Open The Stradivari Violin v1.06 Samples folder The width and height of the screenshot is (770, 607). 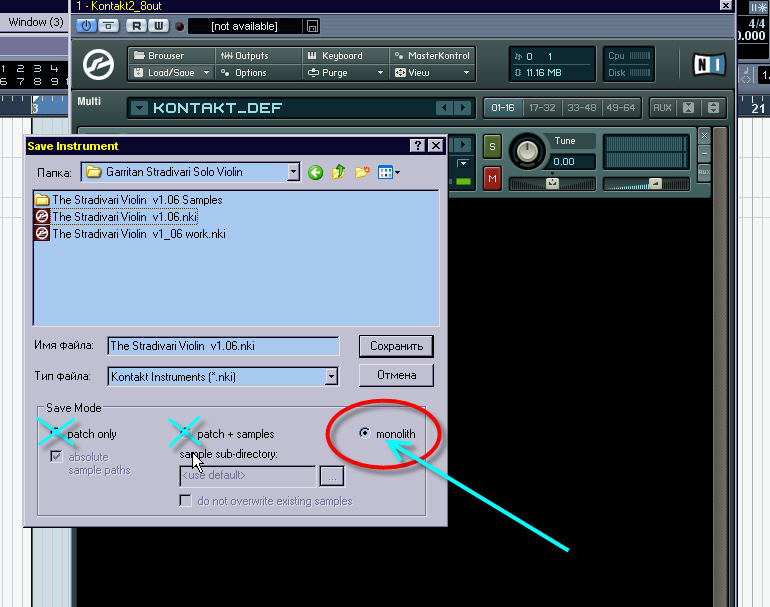pyautogui.click(x=129, y=200)
